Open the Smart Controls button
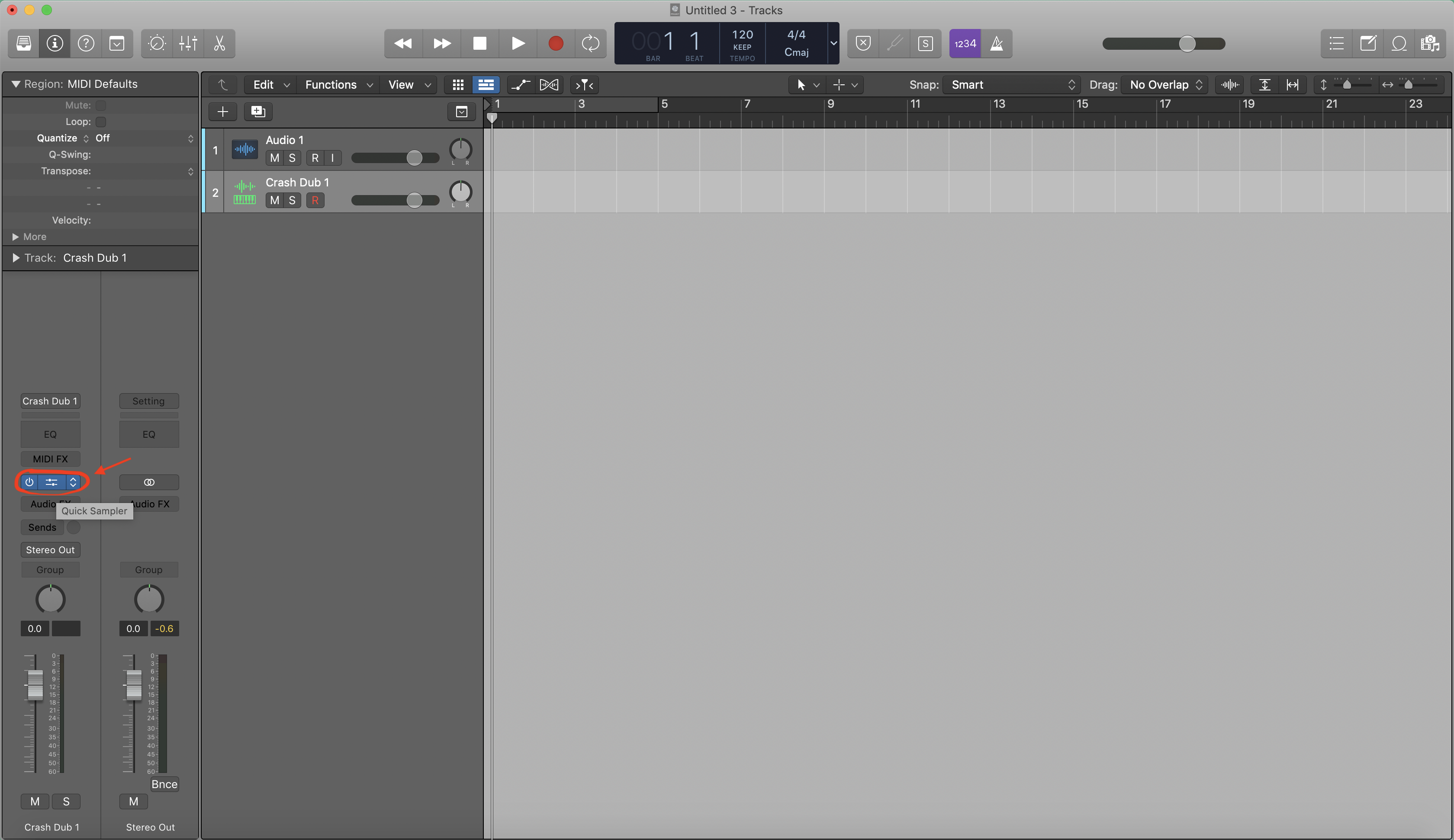The width and height of the screenshot is (1454, 840). [x=156, y=43]
